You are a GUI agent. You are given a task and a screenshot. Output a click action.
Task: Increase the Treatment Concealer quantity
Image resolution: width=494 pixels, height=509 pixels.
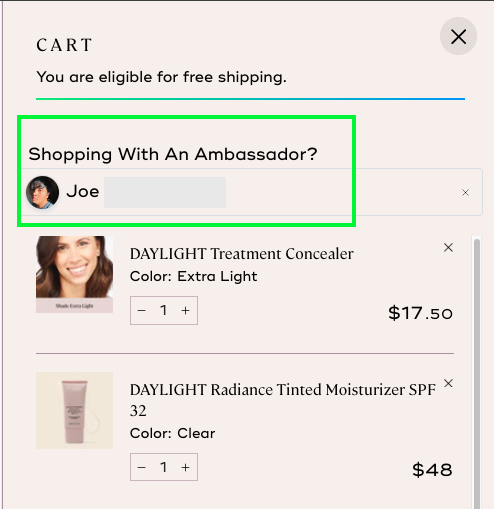[x=185, y=310]
